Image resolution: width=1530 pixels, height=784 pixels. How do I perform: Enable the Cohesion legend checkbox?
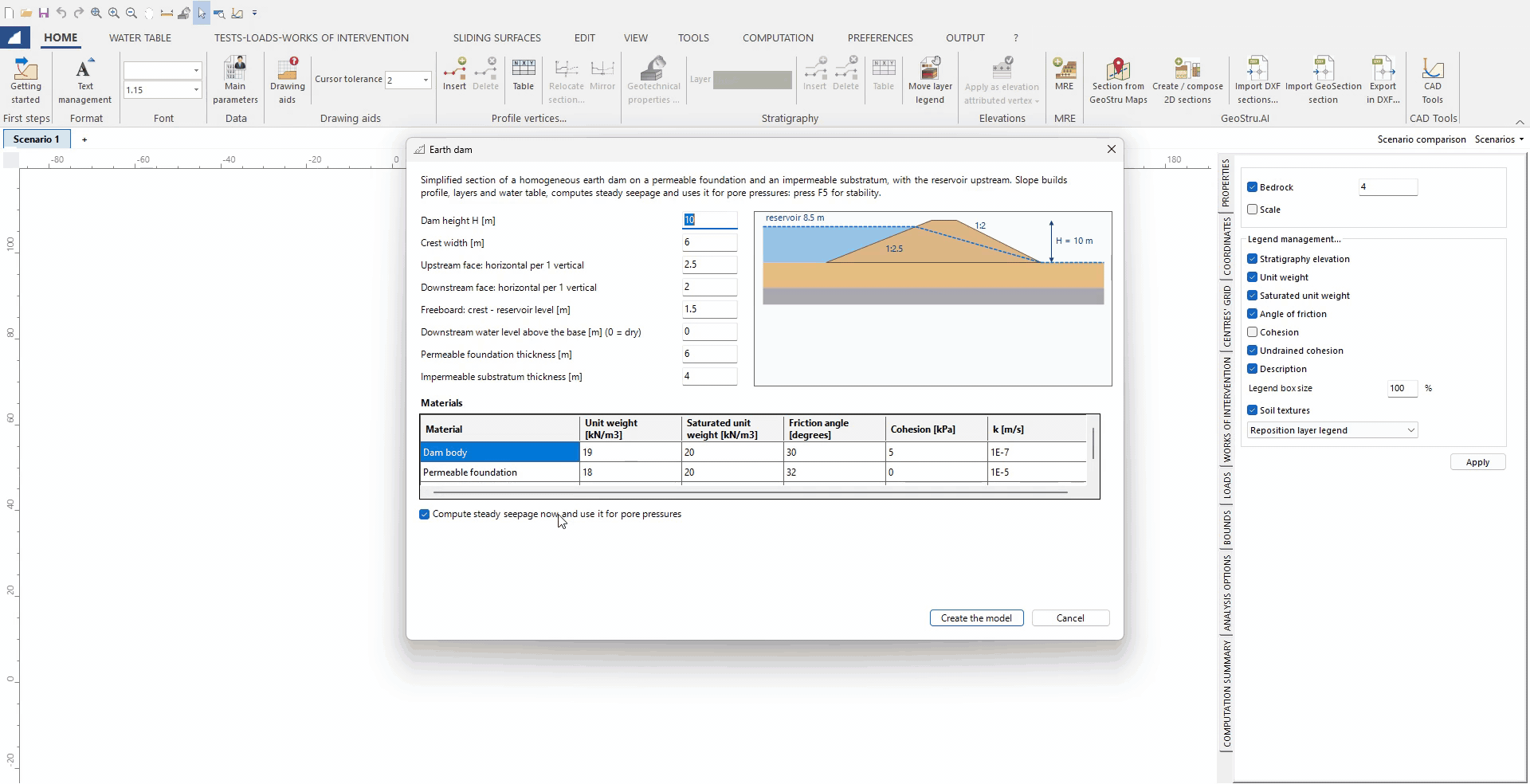click(x=1253, y=332)
